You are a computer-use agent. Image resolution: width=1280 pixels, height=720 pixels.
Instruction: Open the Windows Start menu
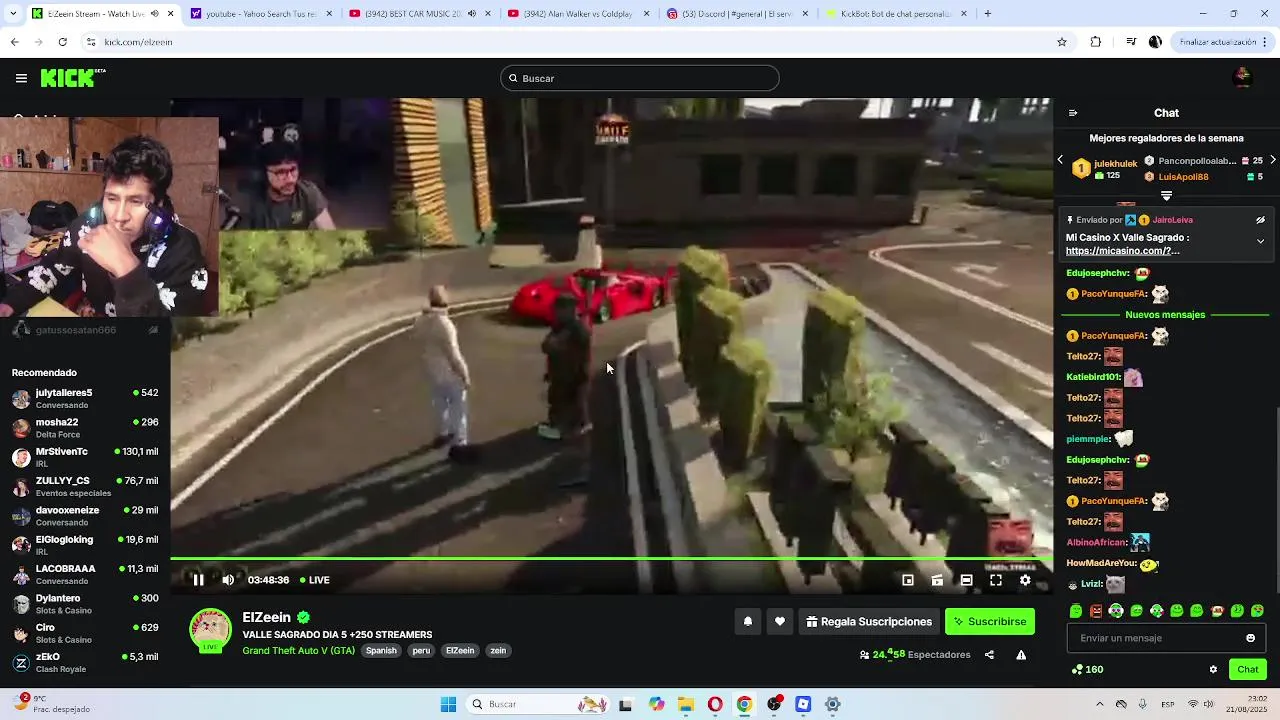pyautogui.click(x=448, y=704)
